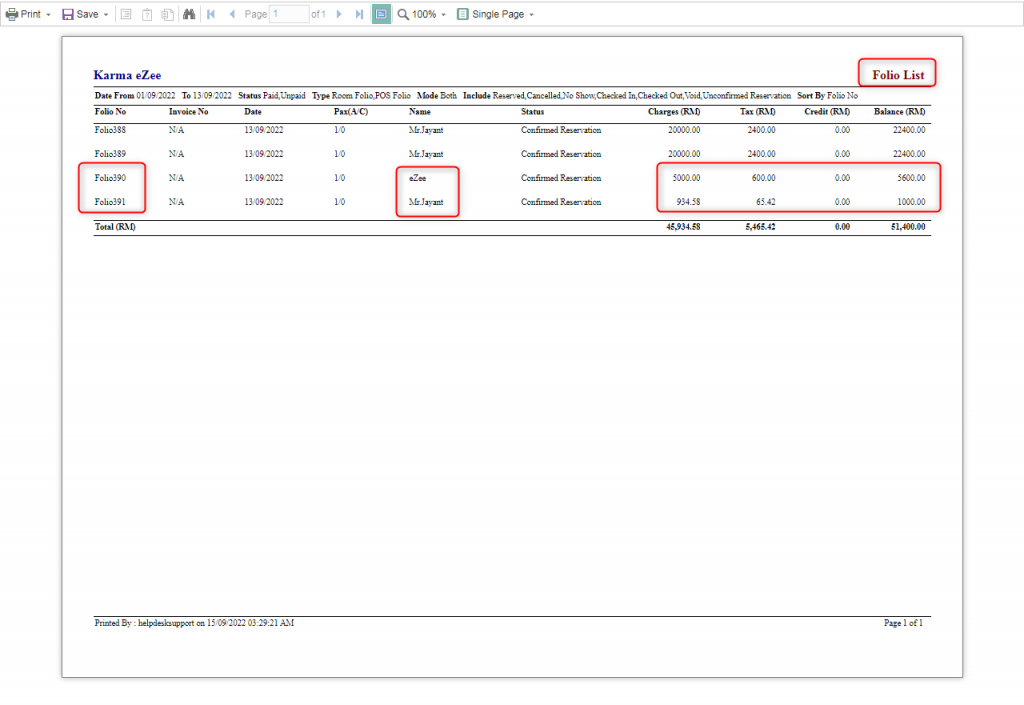Click the 65.42 tax value

(x=765, y=202)
